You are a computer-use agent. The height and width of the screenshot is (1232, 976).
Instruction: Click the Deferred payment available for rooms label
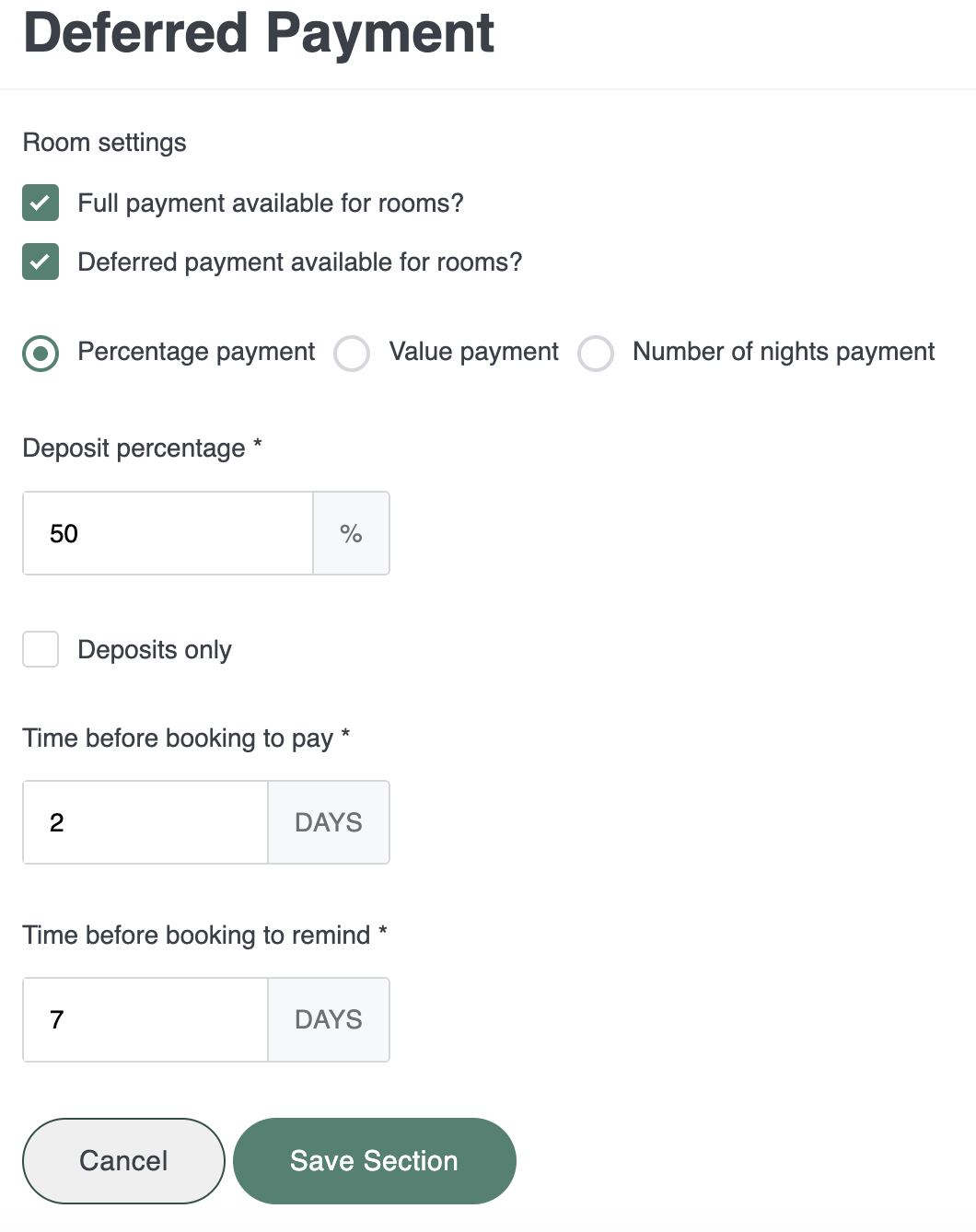pyautogui.click(x=299, y=262)
